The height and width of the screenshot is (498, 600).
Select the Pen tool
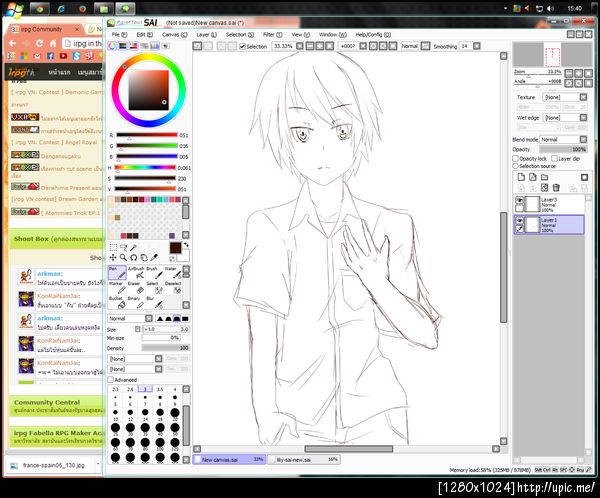click(117, 273)
